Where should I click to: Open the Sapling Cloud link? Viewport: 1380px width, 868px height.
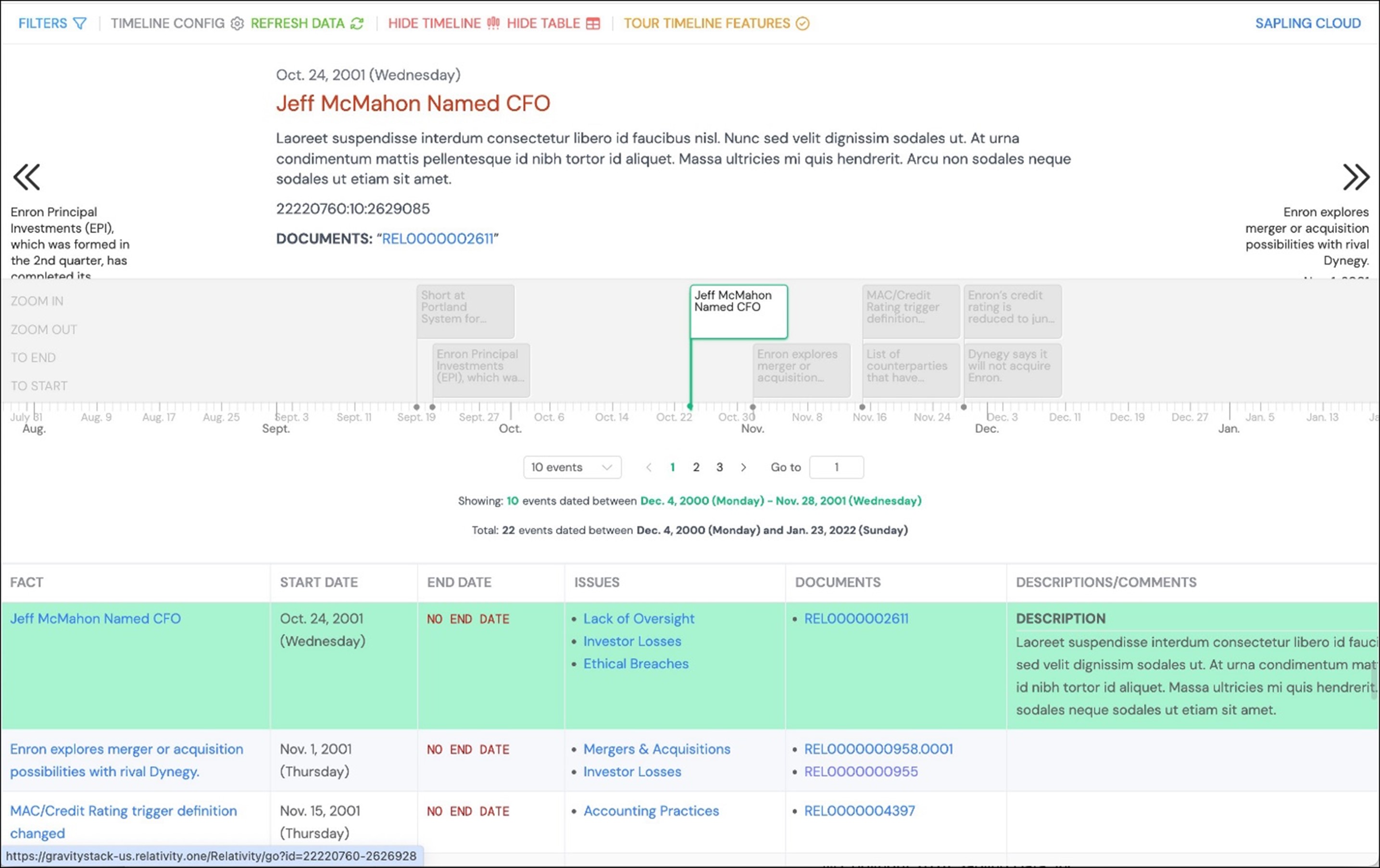(1307, 24)
